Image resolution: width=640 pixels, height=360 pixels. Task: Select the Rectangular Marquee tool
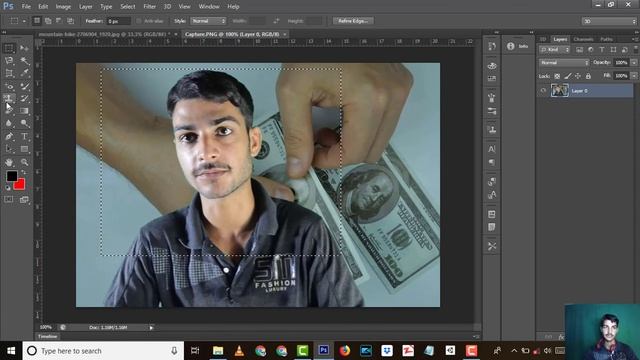[9, 48]
